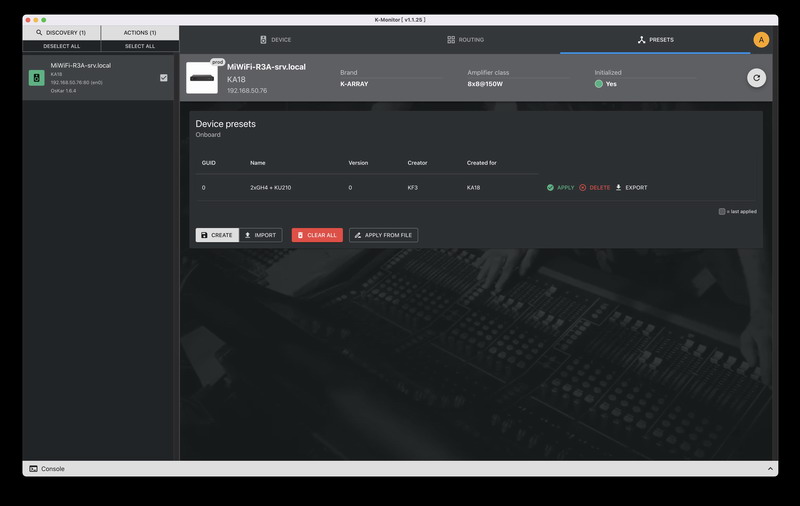Image resolution: width=800 pixels, height=506 pixels.
Task: Click the KA18 amplifier thumbnail image
Action: click(x=201, y=78)
